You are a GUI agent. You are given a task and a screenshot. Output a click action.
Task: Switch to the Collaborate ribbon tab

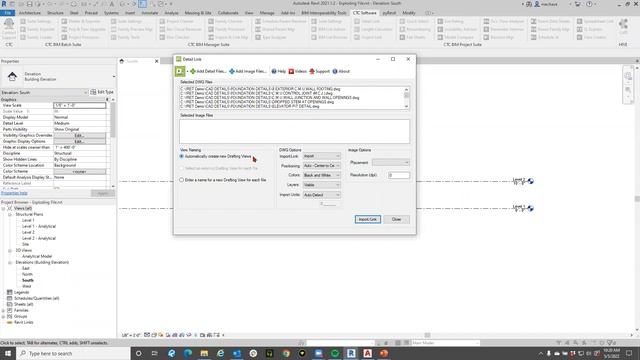228,13
